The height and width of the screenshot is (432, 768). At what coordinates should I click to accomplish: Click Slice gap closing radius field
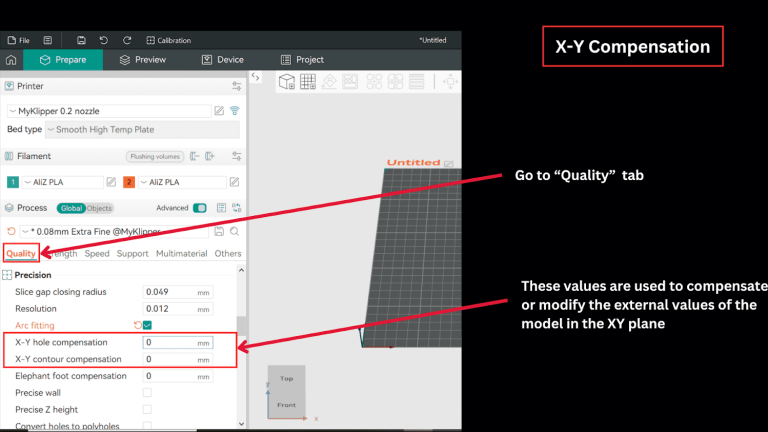[x=178, y=292]
